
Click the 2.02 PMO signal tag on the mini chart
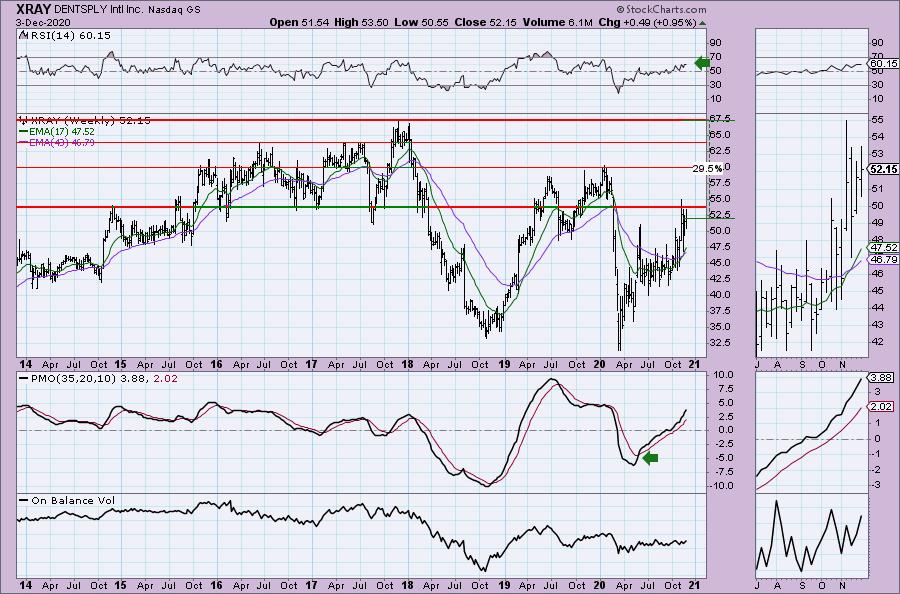pyautogui.click(x=881, y=406)
